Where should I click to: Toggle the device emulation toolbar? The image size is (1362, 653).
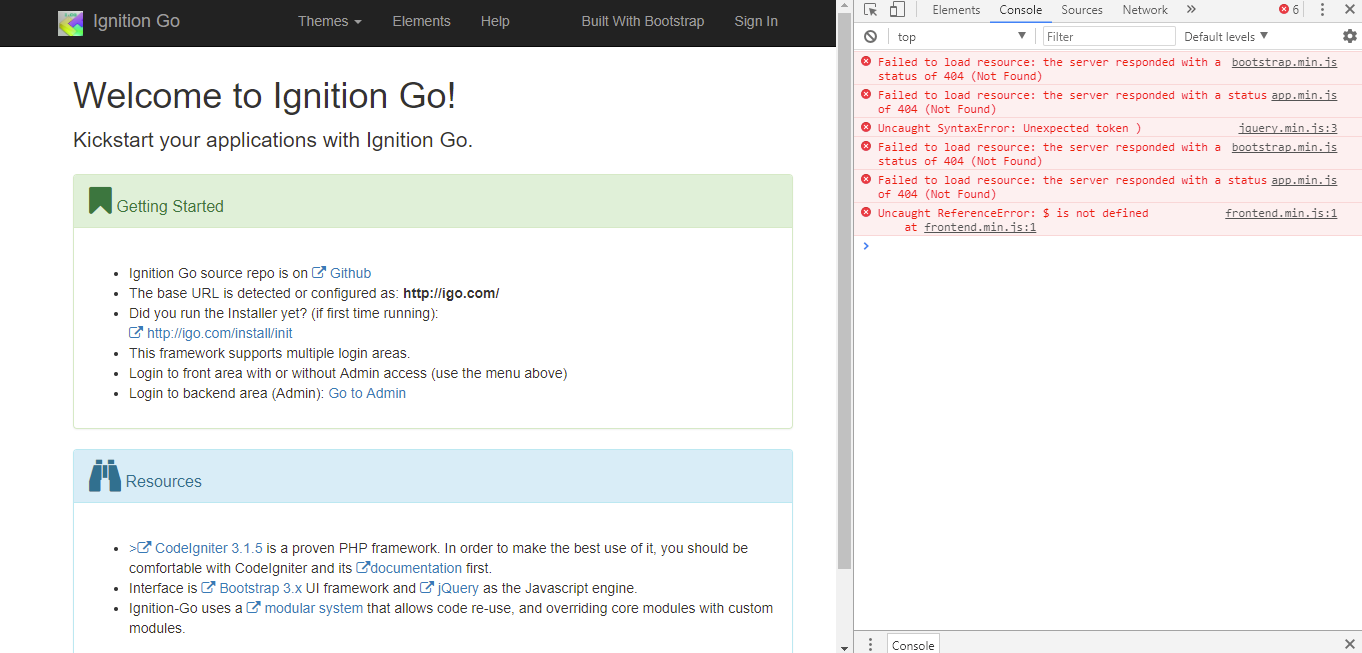coord(897,9)
